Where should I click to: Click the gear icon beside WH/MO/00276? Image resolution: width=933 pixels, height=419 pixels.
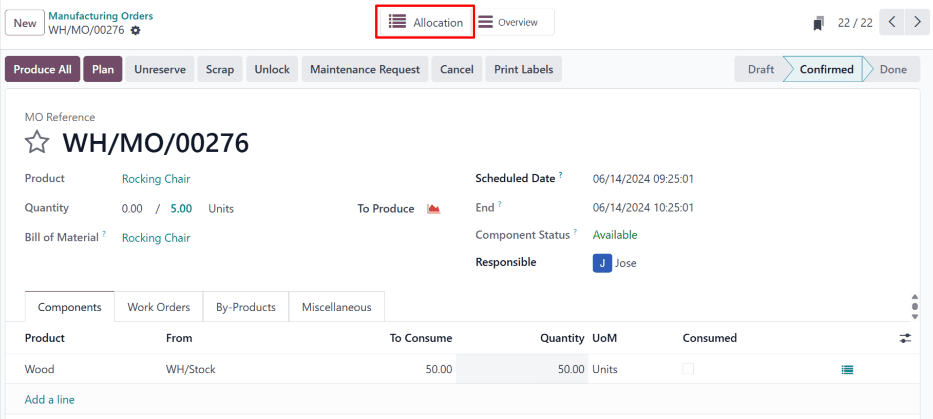[x=136, y=31]
